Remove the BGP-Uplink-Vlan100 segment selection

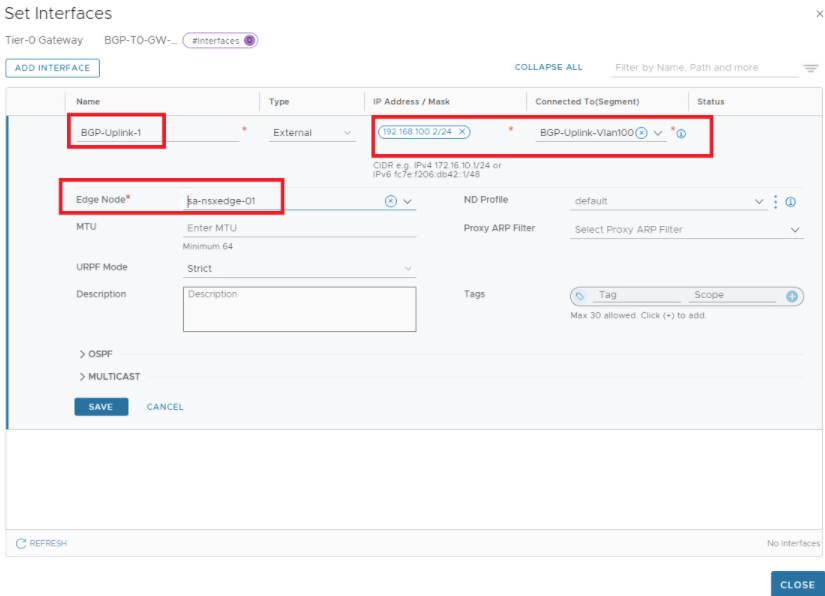click(640, 133)
